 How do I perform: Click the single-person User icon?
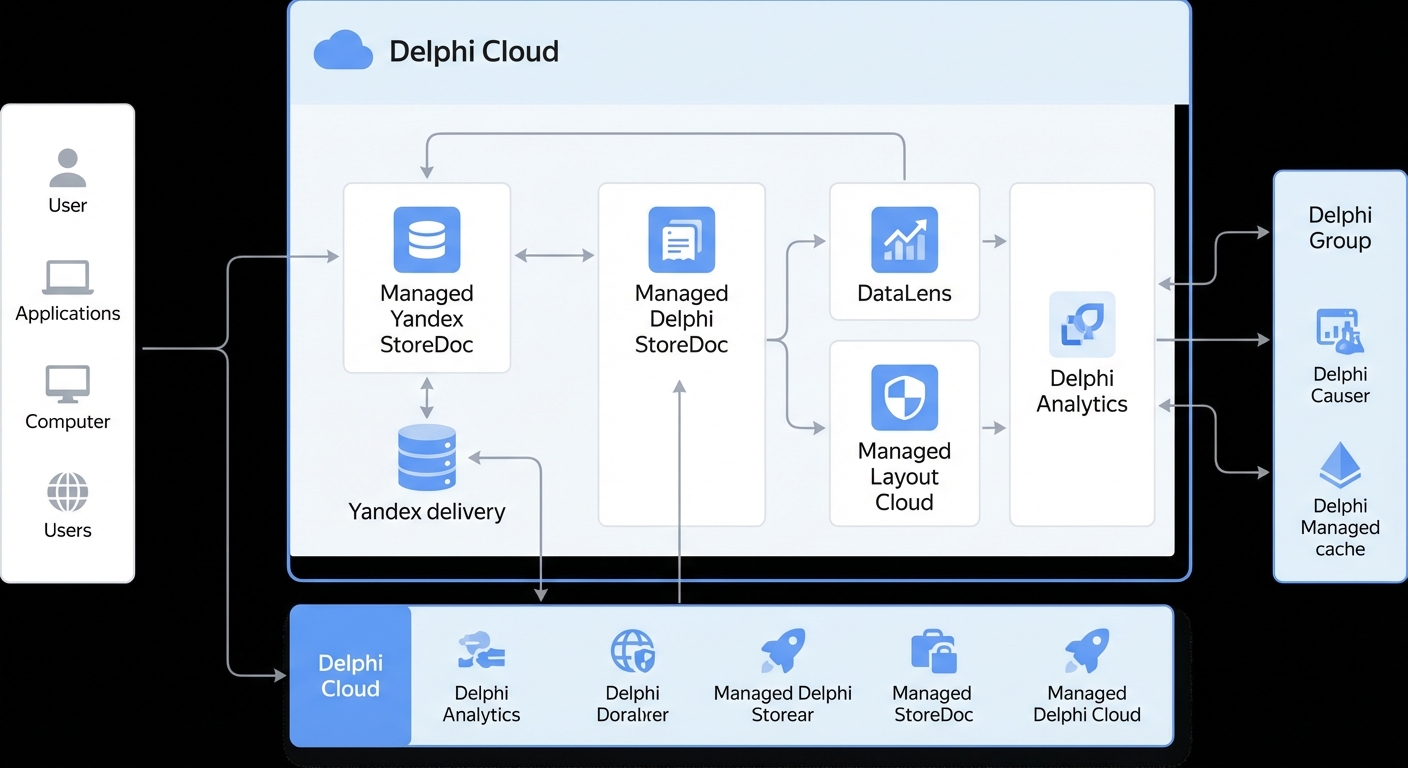[x=68, y=168]
